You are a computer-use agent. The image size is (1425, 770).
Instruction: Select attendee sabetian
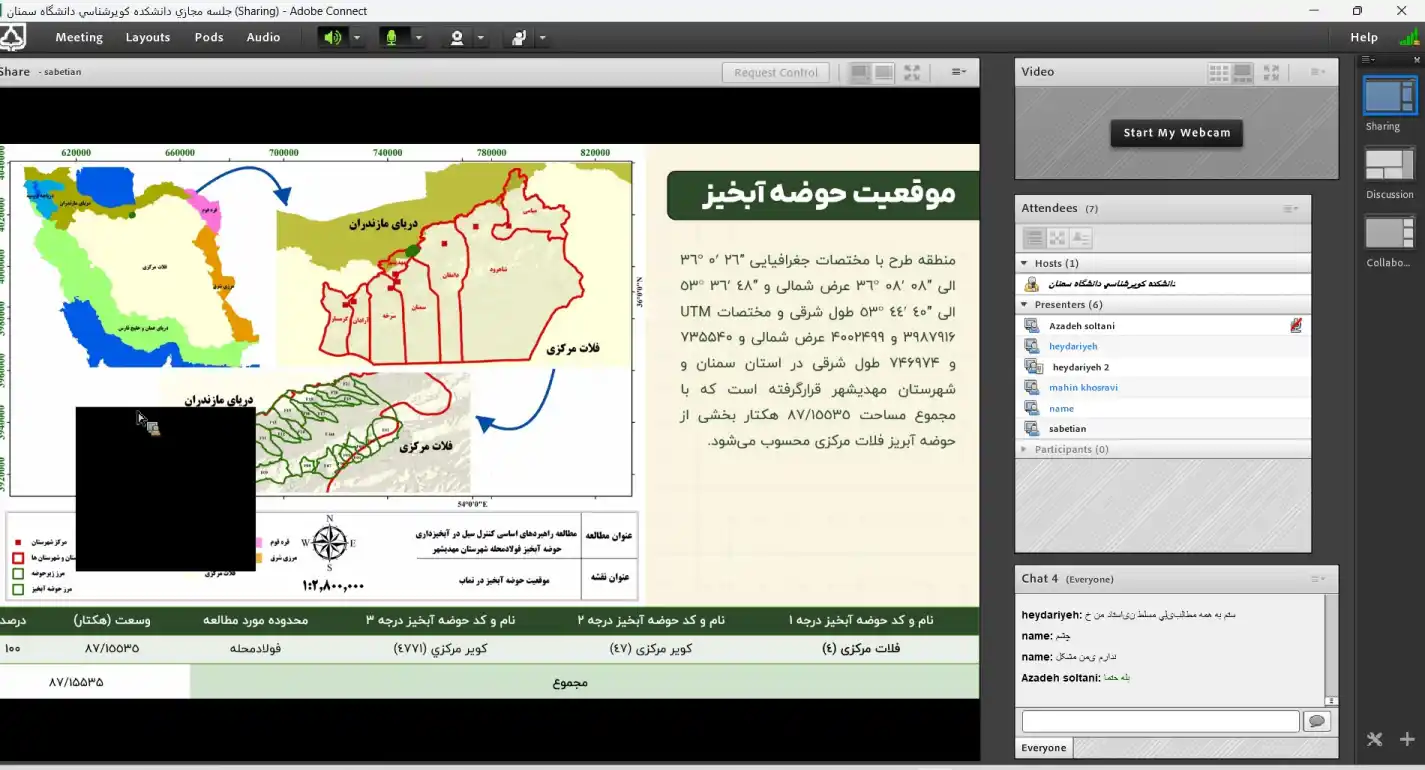tap(1163, 428)
